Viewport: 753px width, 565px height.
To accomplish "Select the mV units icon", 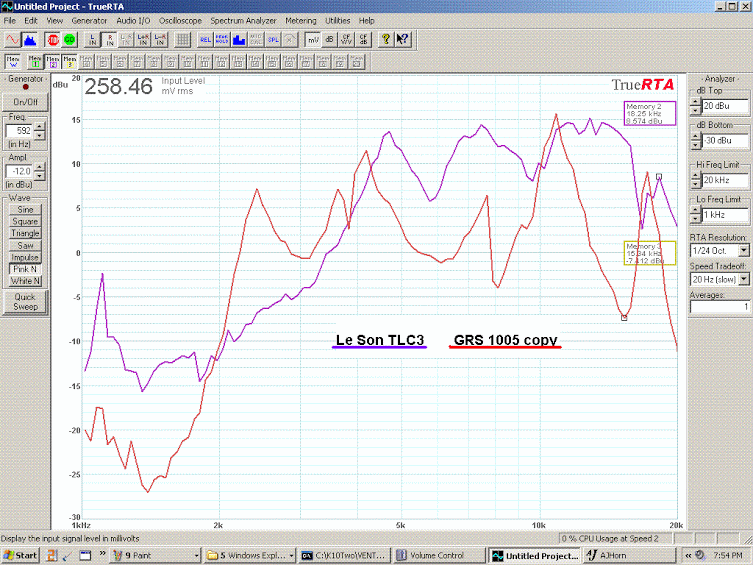I will click(313, 39).
